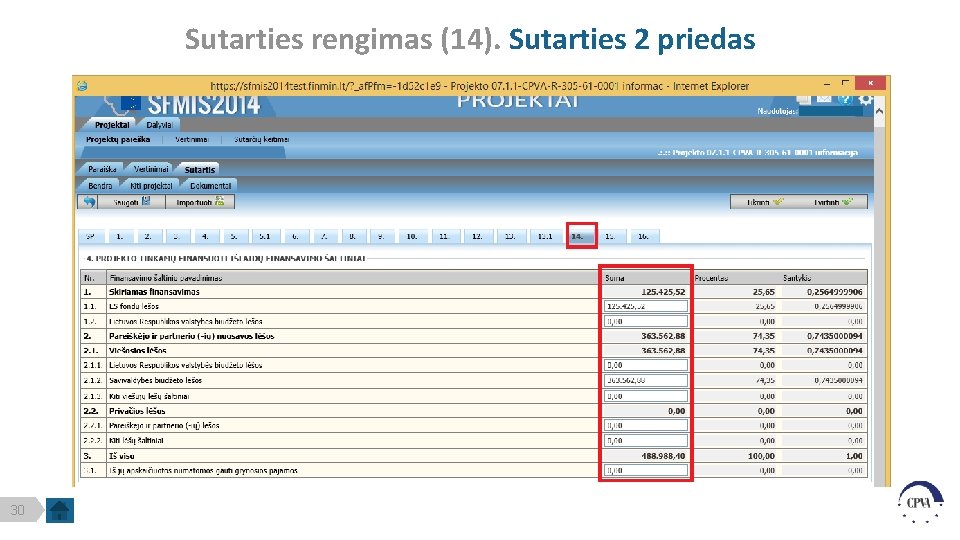Click the sum field for row 1.2
This screenshot has height=540, width=960.
click(646, 321)
